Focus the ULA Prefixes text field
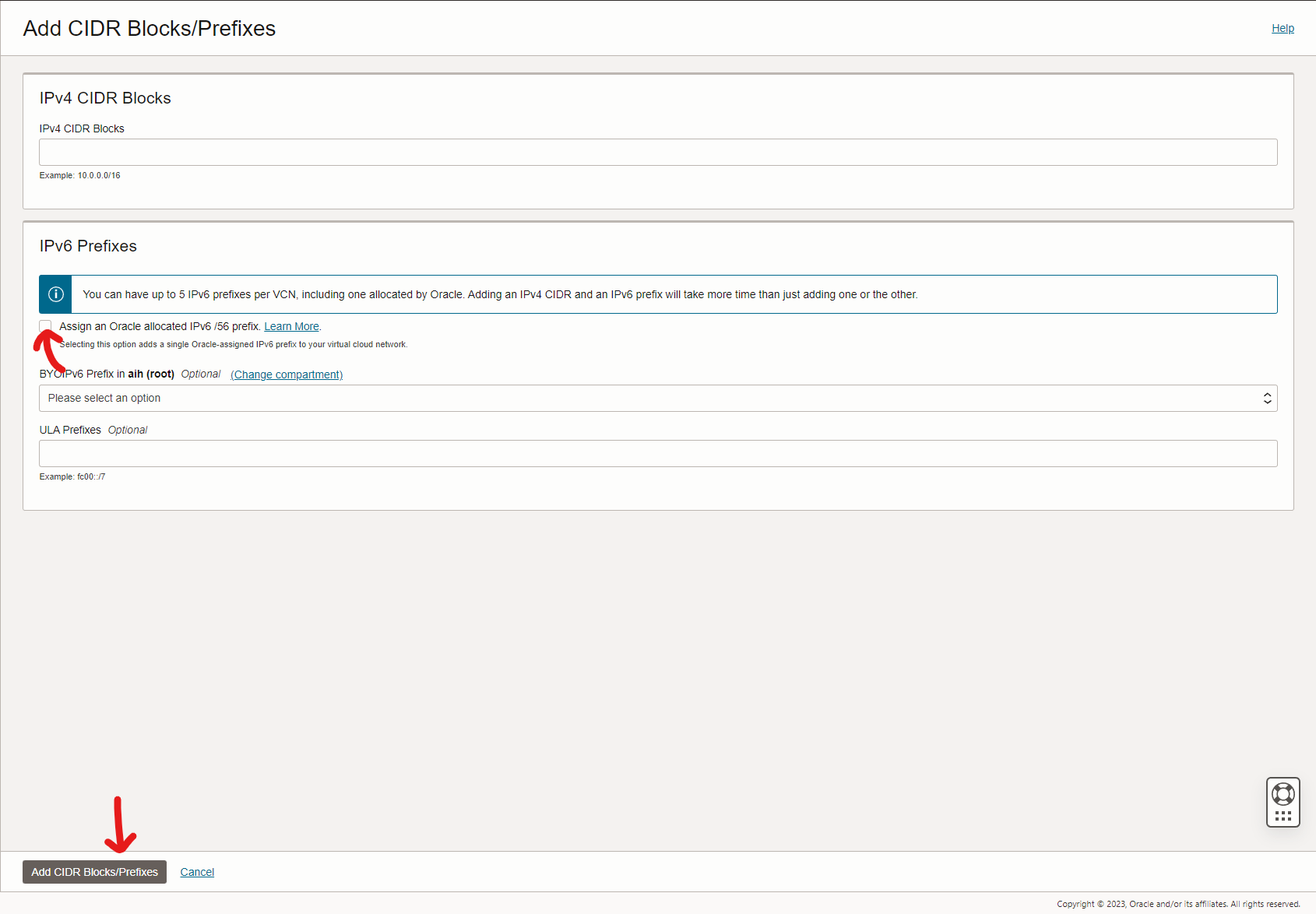Viewport: 1316px width, 914px height. click(x=658, y=454)
